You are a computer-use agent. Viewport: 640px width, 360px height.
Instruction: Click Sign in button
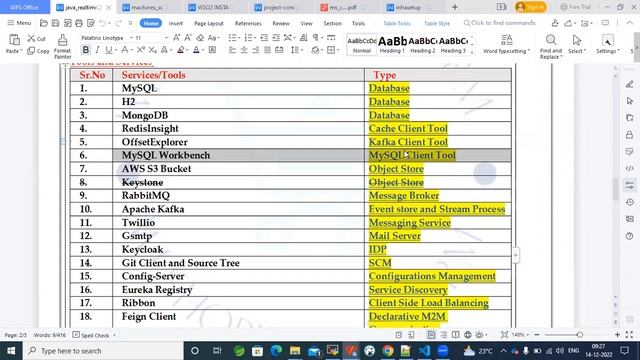[531, 7]
